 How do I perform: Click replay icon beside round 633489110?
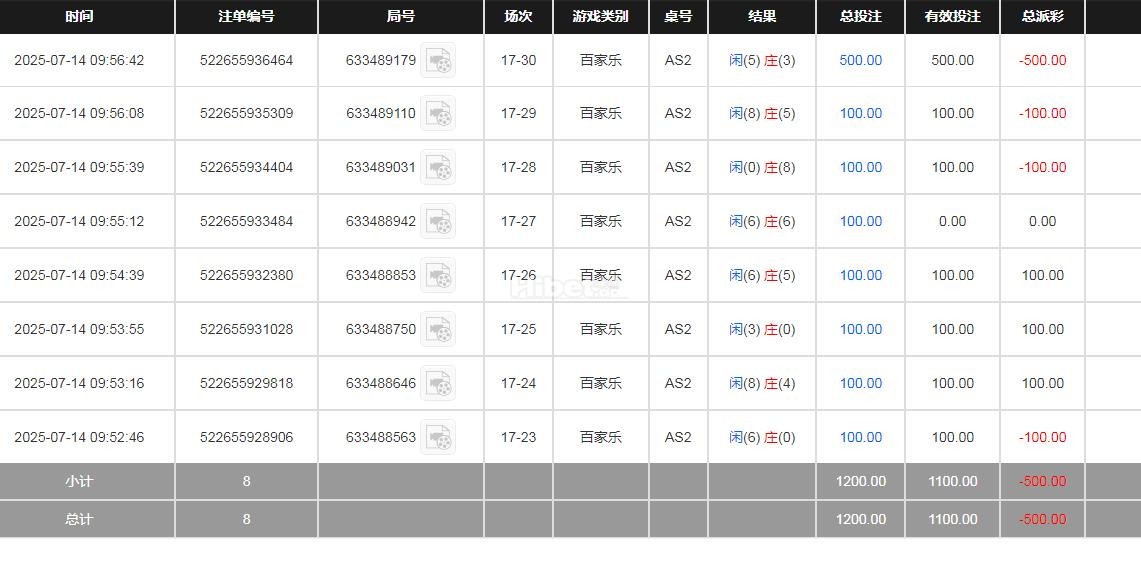pyautogui.click(x=438, y=114)
